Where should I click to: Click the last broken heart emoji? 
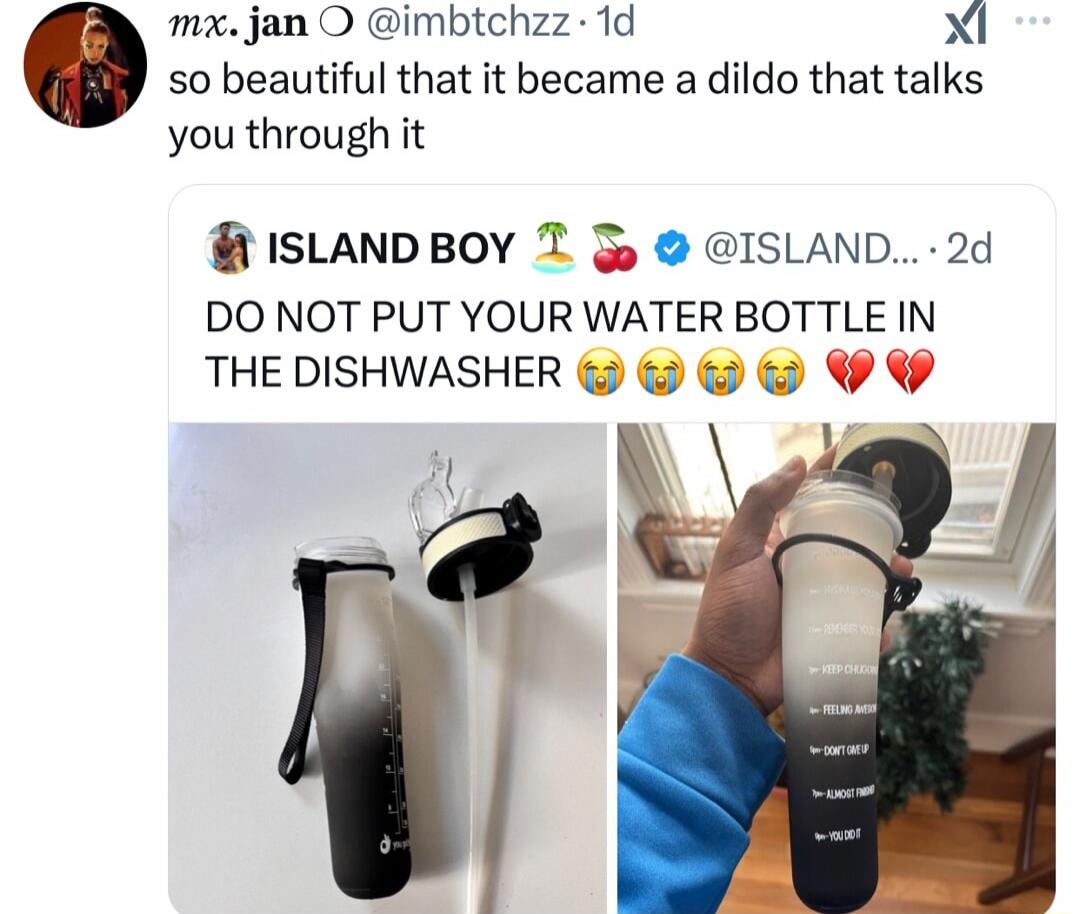[x=910, y=372]
